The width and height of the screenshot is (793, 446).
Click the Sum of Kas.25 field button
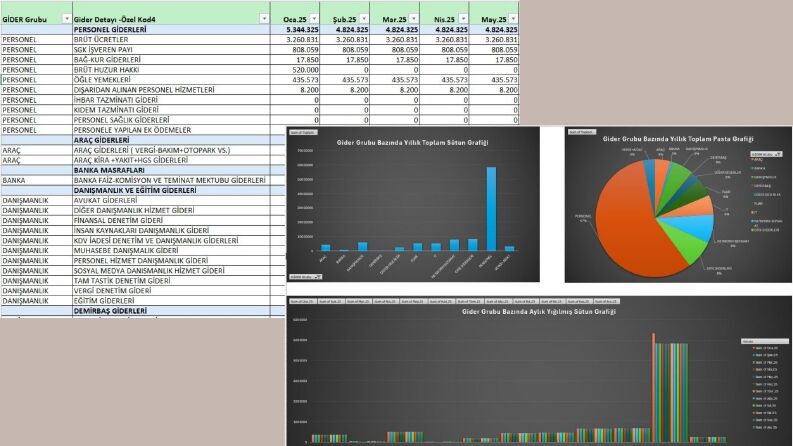point(579,301)
